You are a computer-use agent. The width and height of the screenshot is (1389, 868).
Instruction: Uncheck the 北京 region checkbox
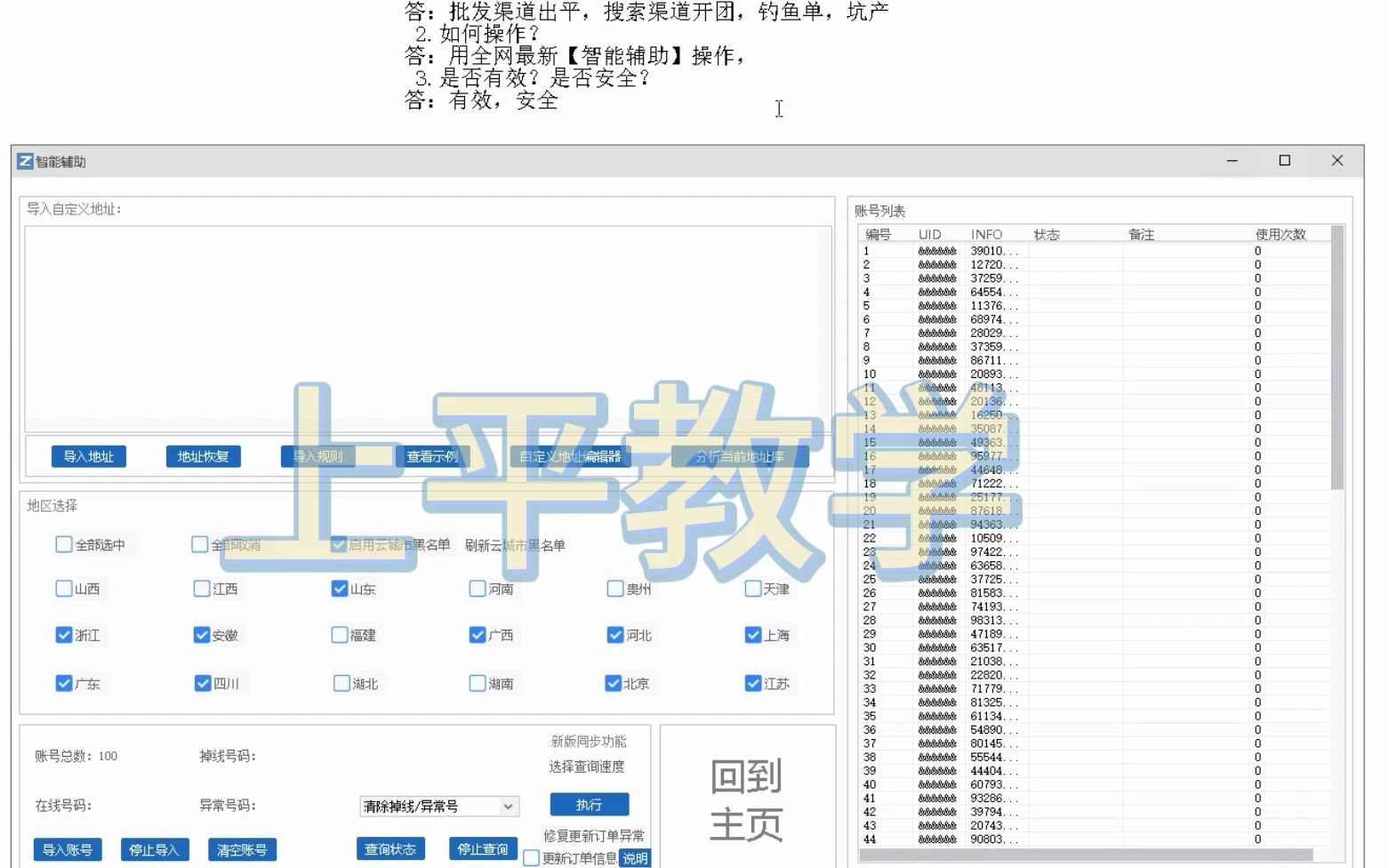[x=613, y=683]
